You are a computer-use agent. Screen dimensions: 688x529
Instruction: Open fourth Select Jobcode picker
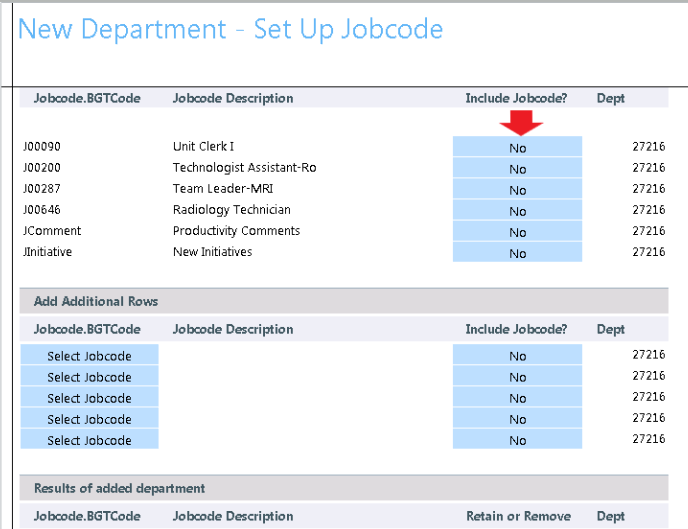tap(89, 419)
